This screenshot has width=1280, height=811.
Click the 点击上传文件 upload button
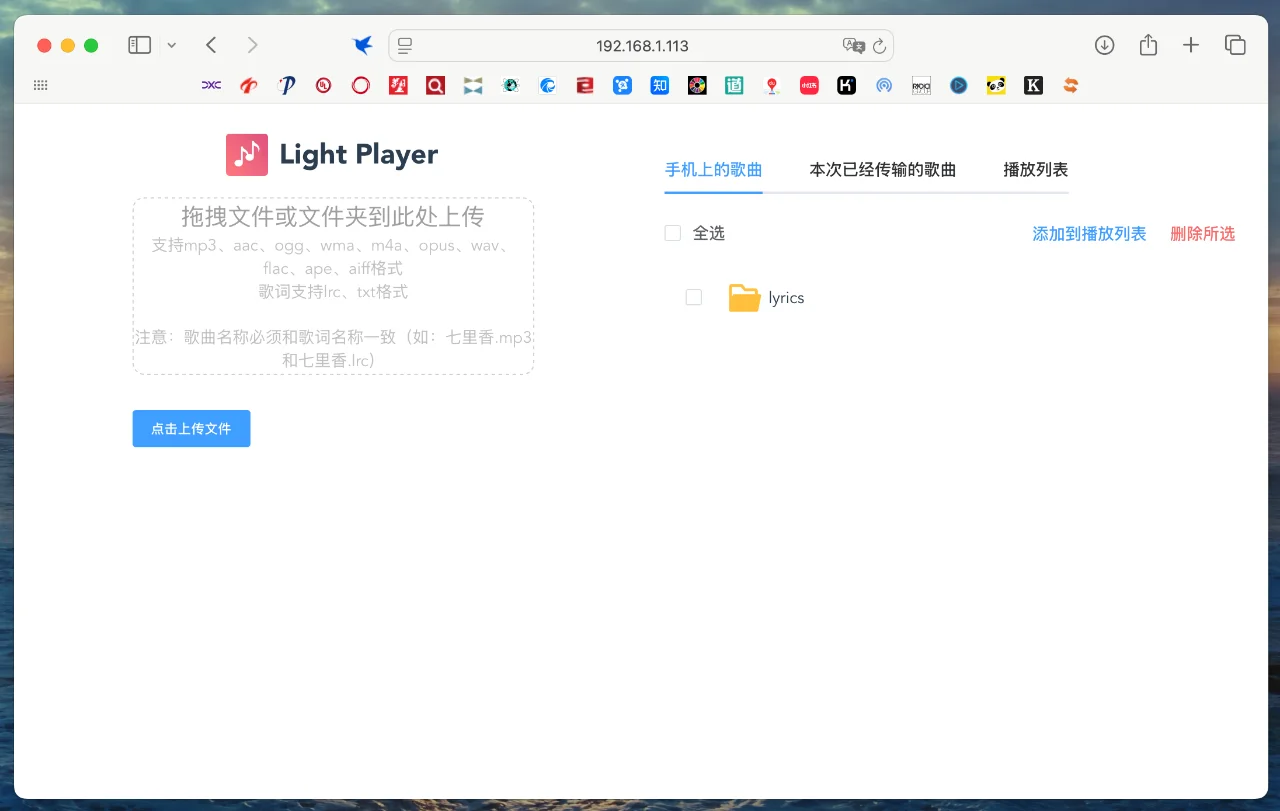[191, 428]
